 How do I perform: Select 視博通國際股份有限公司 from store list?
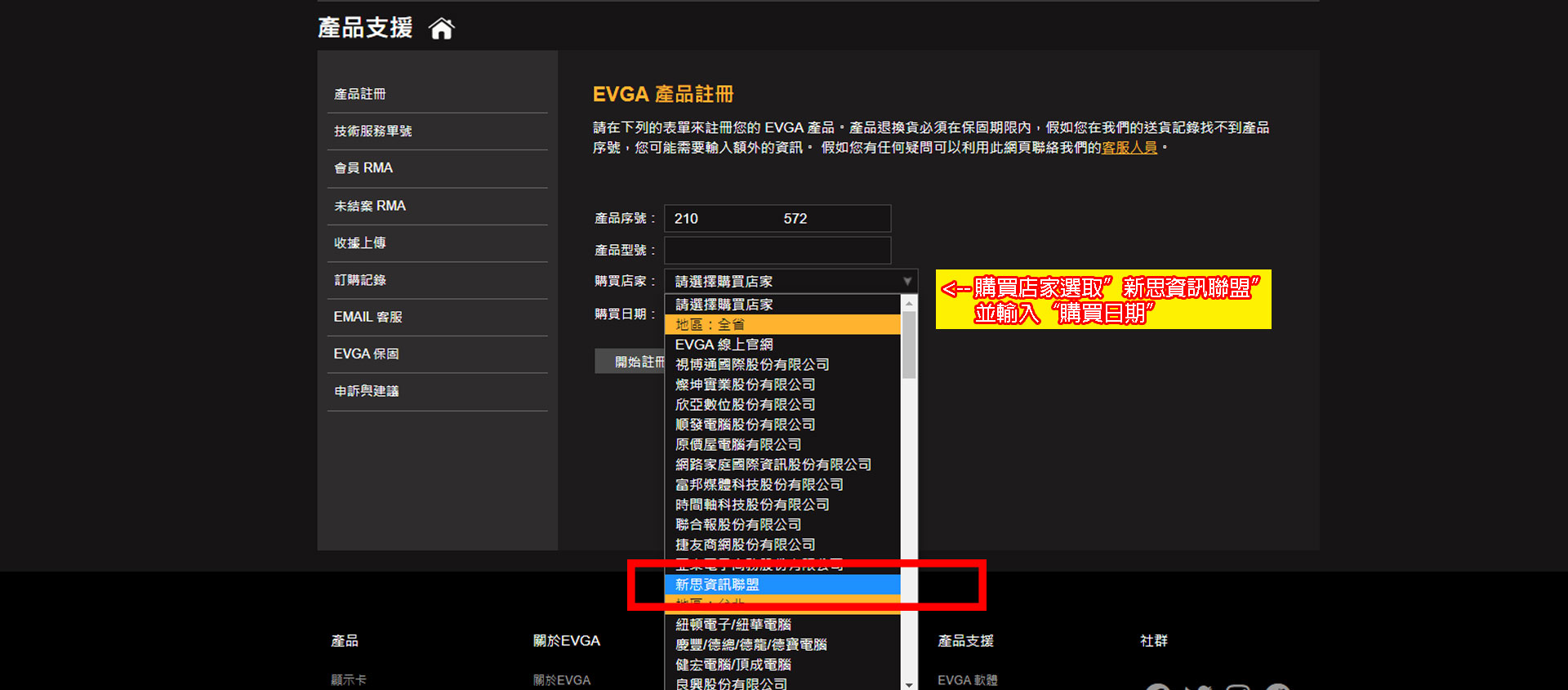[782, 364]
